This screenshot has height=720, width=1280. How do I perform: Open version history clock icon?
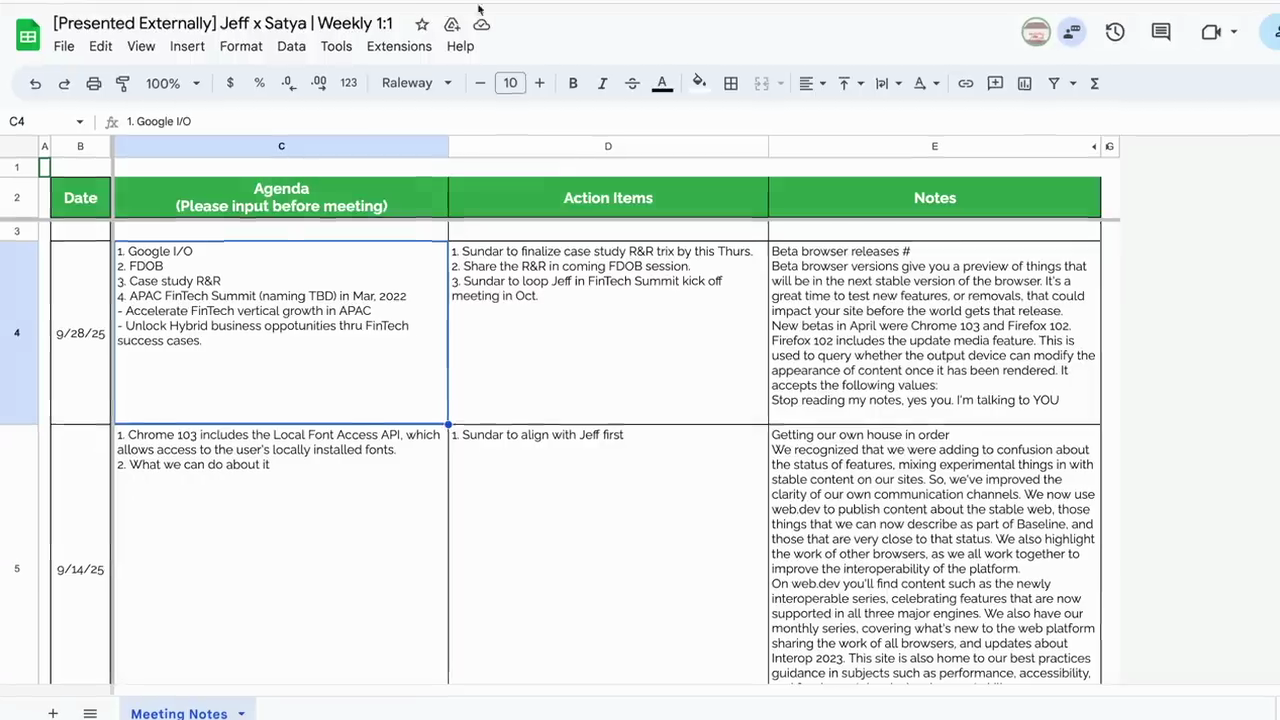point(1115,32)
